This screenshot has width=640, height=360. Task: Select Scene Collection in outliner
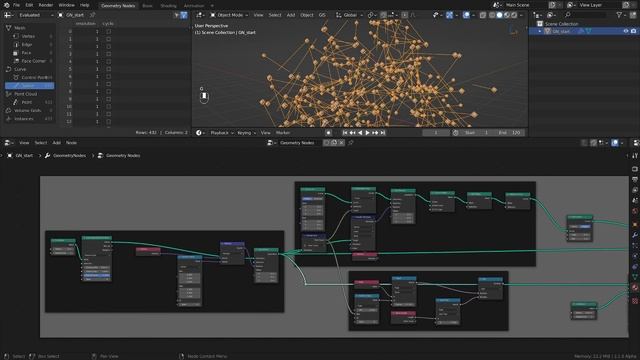coord(561,24)
